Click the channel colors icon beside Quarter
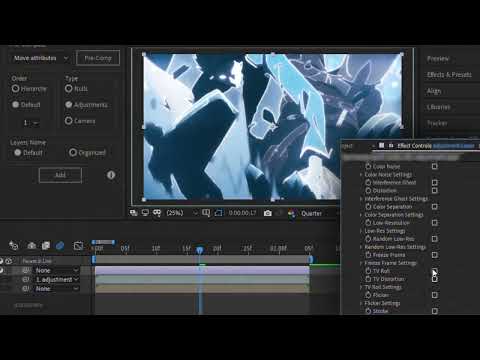 (x=292, y=213)
